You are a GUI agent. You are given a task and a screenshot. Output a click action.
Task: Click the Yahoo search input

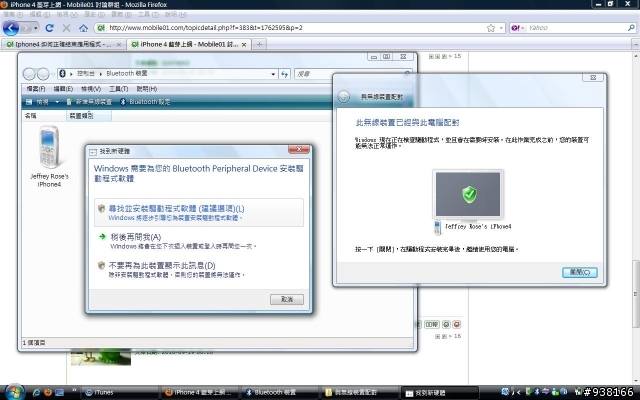576,28
